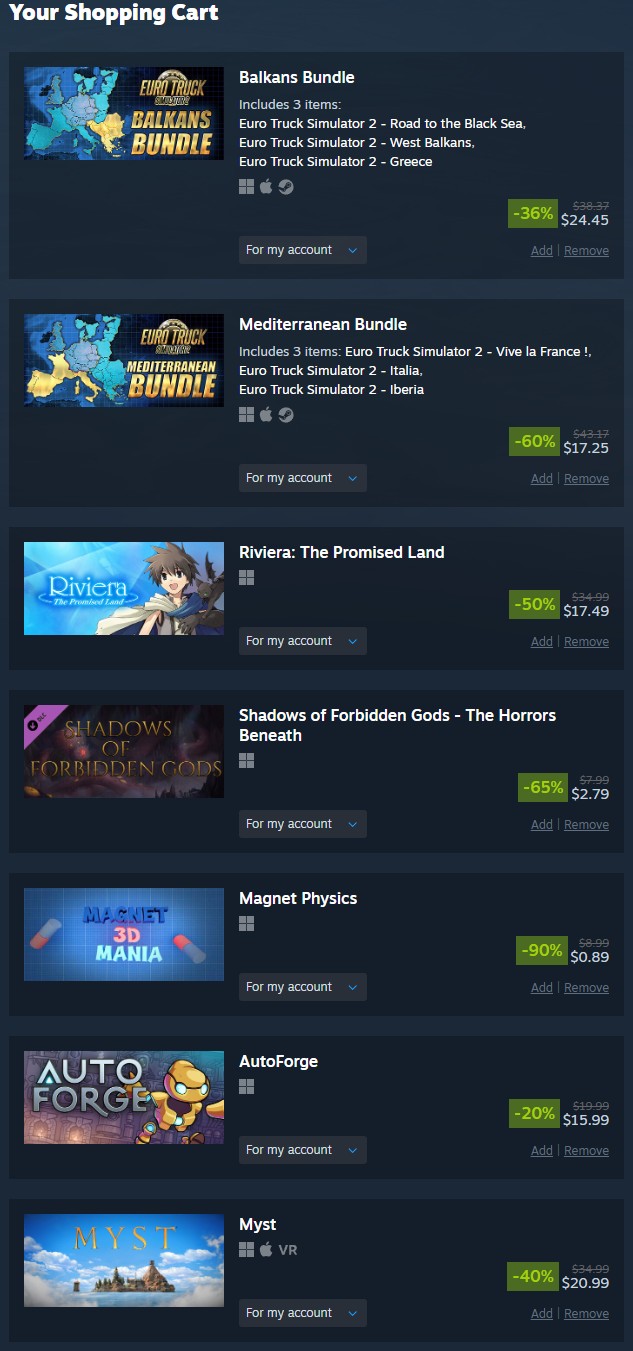The width and height of the screenshot is (633, 1351).
Task: Remove AutoForge from the cart
Action: tap(586, 1151)
